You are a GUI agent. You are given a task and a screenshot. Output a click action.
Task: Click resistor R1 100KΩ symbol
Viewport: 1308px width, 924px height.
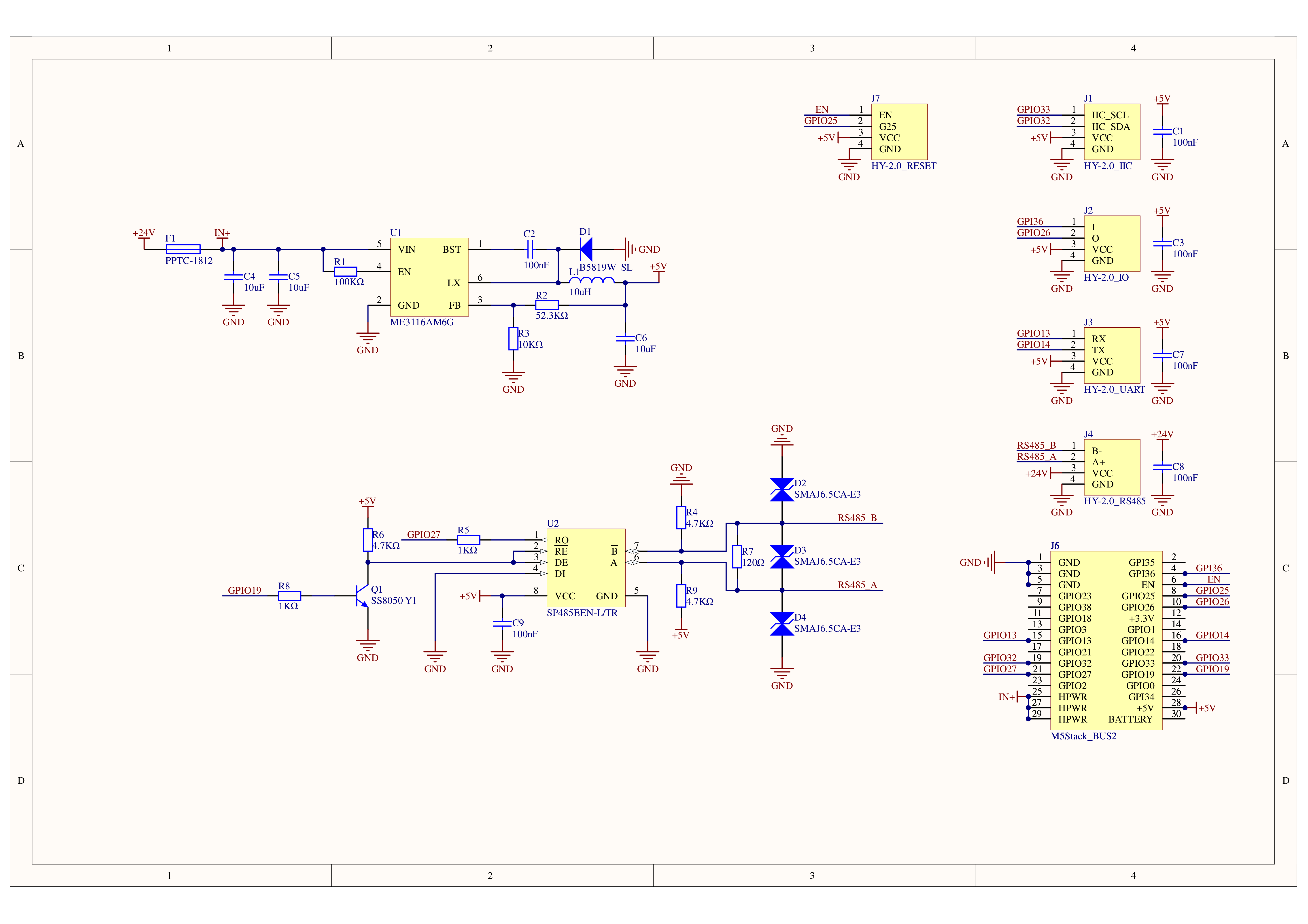345,272
